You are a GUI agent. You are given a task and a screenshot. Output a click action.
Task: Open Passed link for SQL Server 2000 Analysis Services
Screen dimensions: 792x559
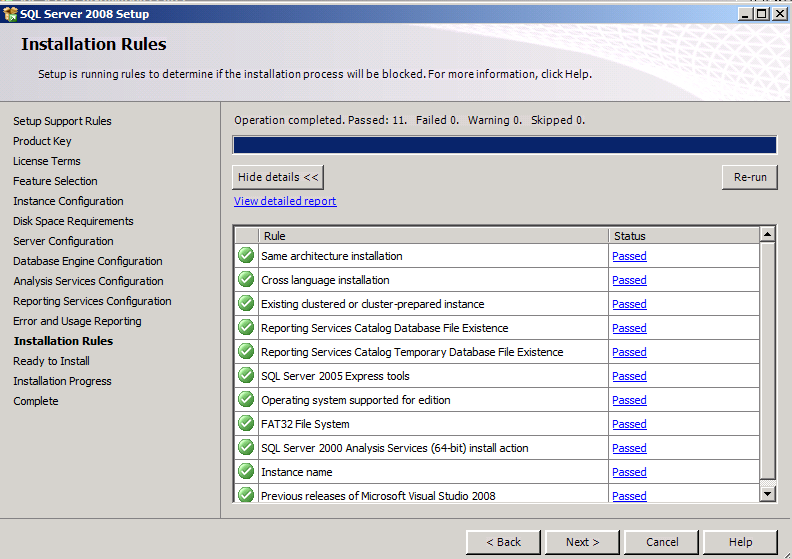[629, 448]
